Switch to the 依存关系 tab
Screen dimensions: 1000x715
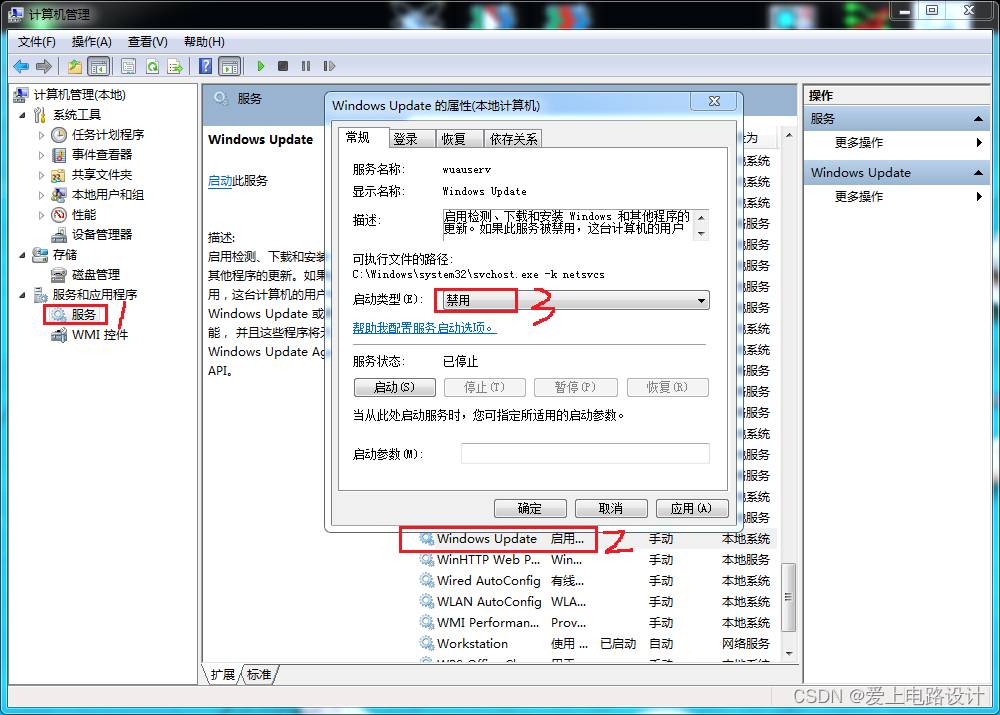click(513, 139)
